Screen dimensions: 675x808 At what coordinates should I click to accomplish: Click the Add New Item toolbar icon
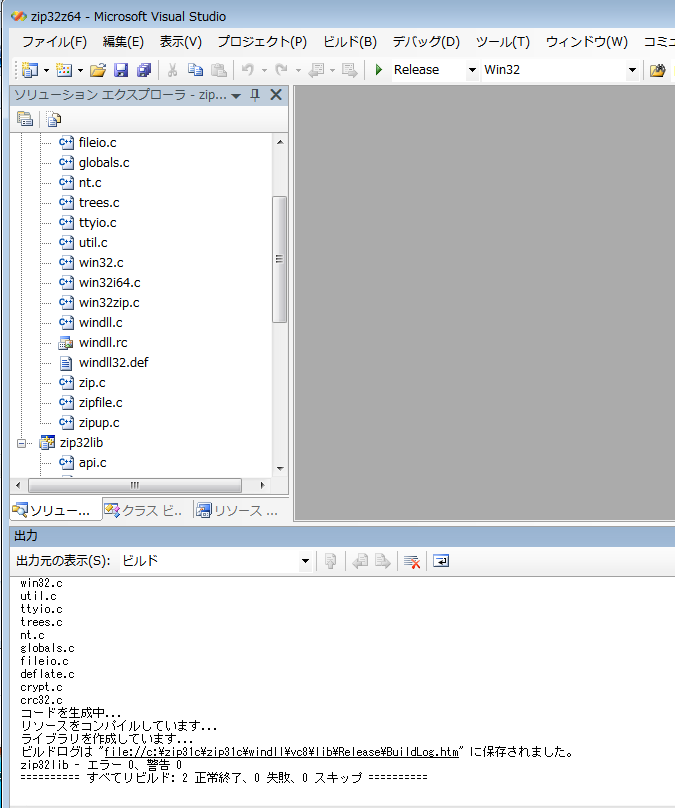click(x=64, y=70)
